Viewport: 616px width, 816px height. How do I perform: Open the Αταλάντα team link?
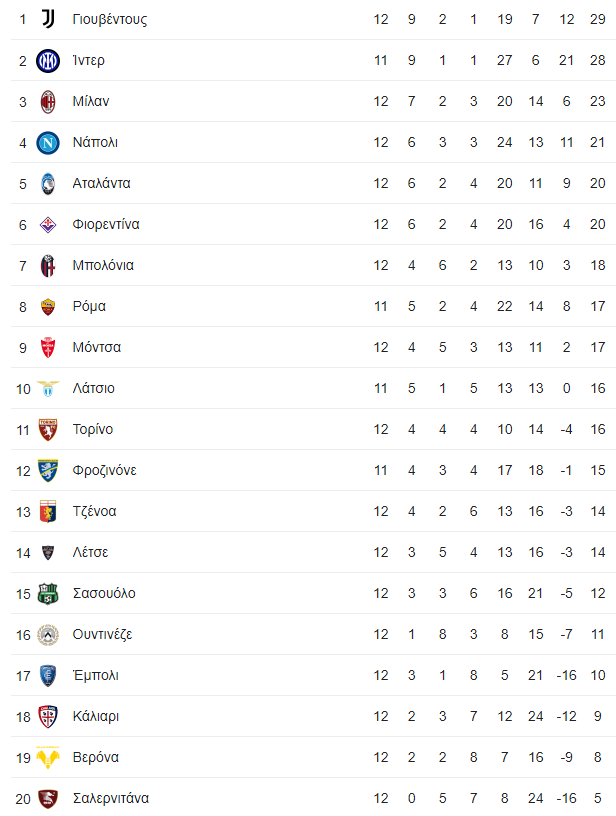pyautogui.click(x=101, y=183)
